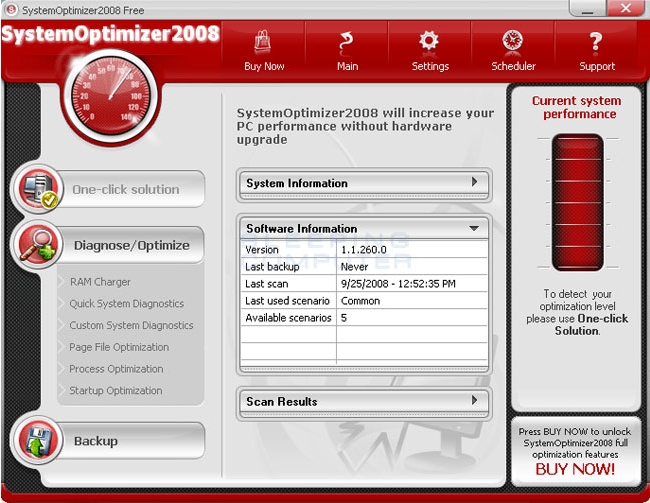
Task: Collapse the Software Information section arrow
Action: pos(474,228)
